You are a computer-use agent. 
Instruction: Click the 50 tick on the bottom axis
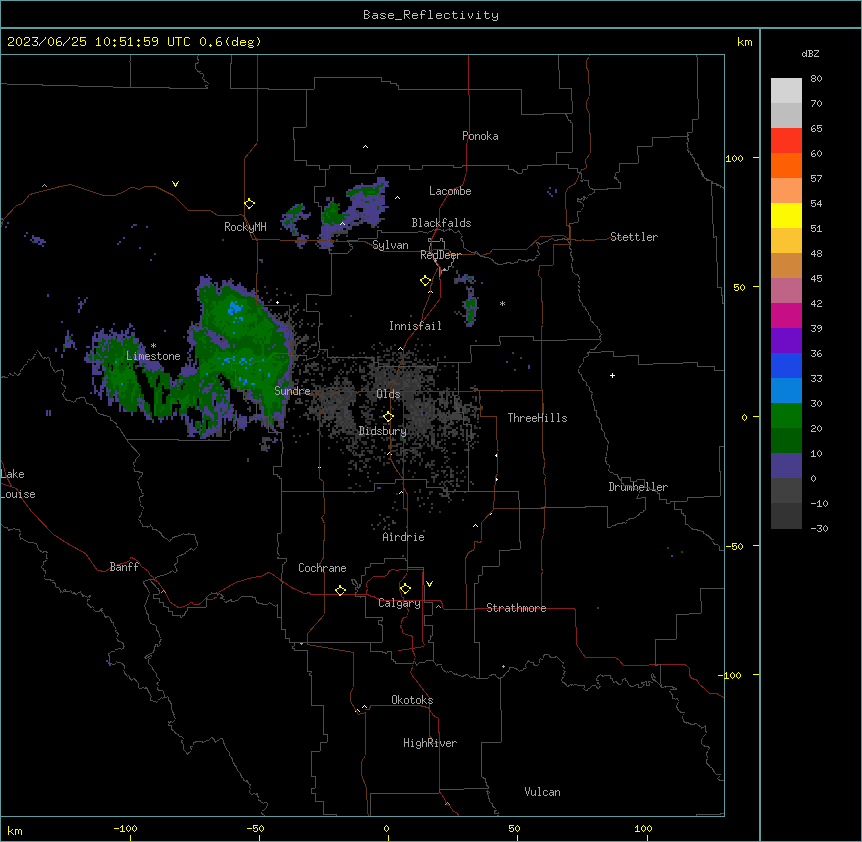(x=514, y=828)
